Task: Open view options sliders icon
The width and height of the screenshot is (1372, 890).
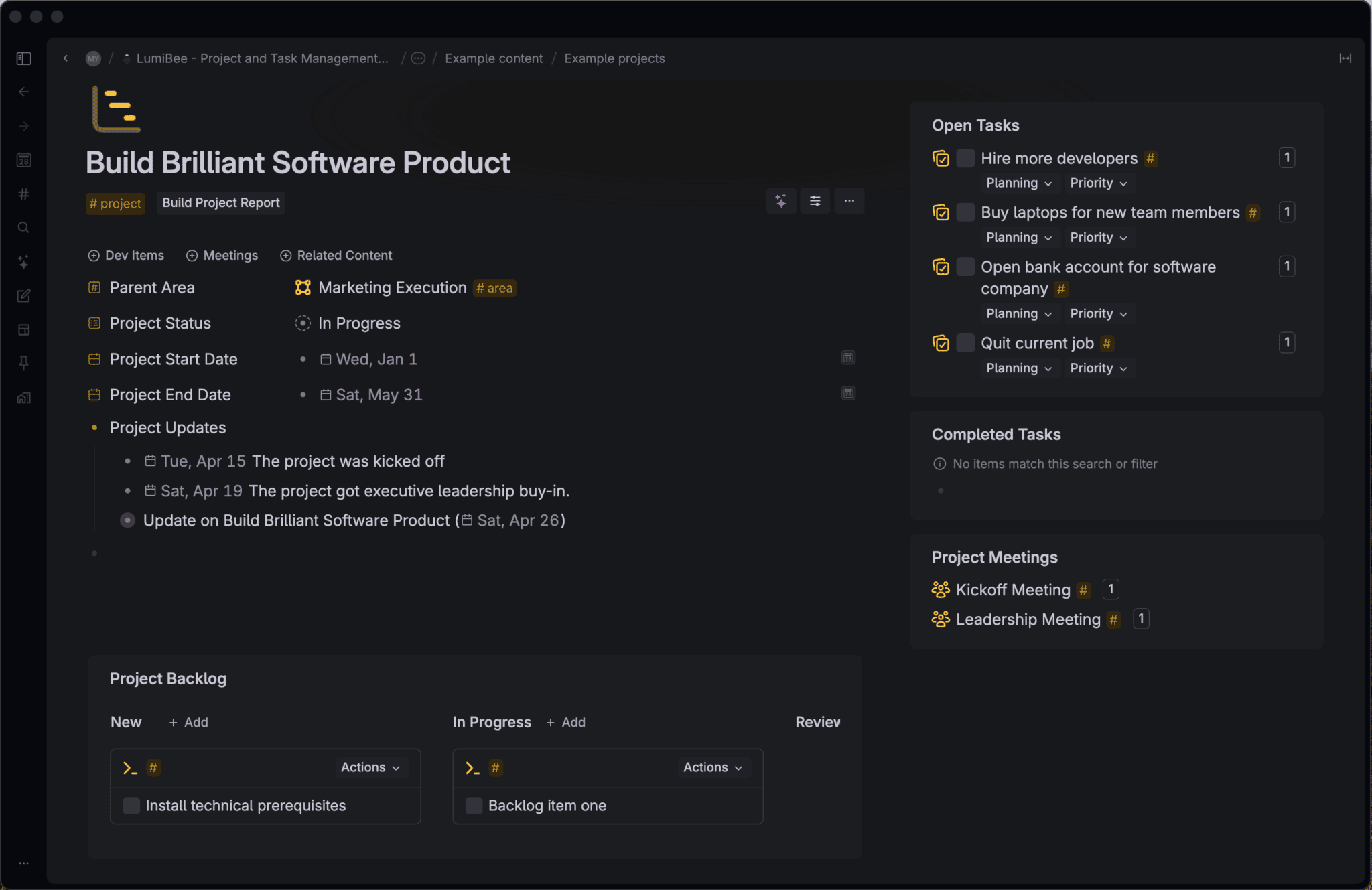Action: coord(815,201)
